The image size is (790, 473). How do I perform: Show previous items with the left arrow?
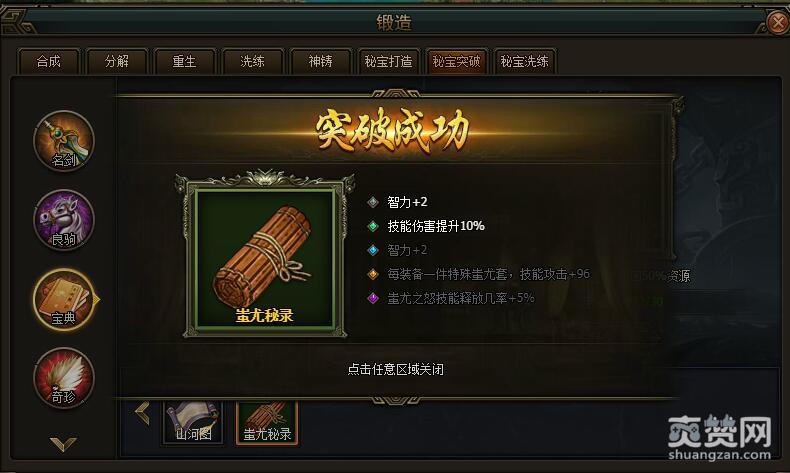point(143,414)
